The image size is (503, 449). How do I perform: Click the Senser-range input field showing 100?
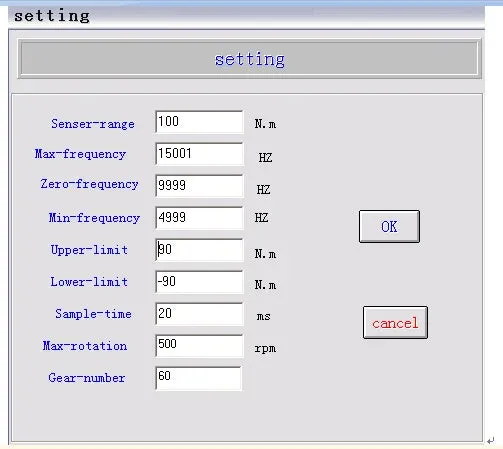[199, 122]
